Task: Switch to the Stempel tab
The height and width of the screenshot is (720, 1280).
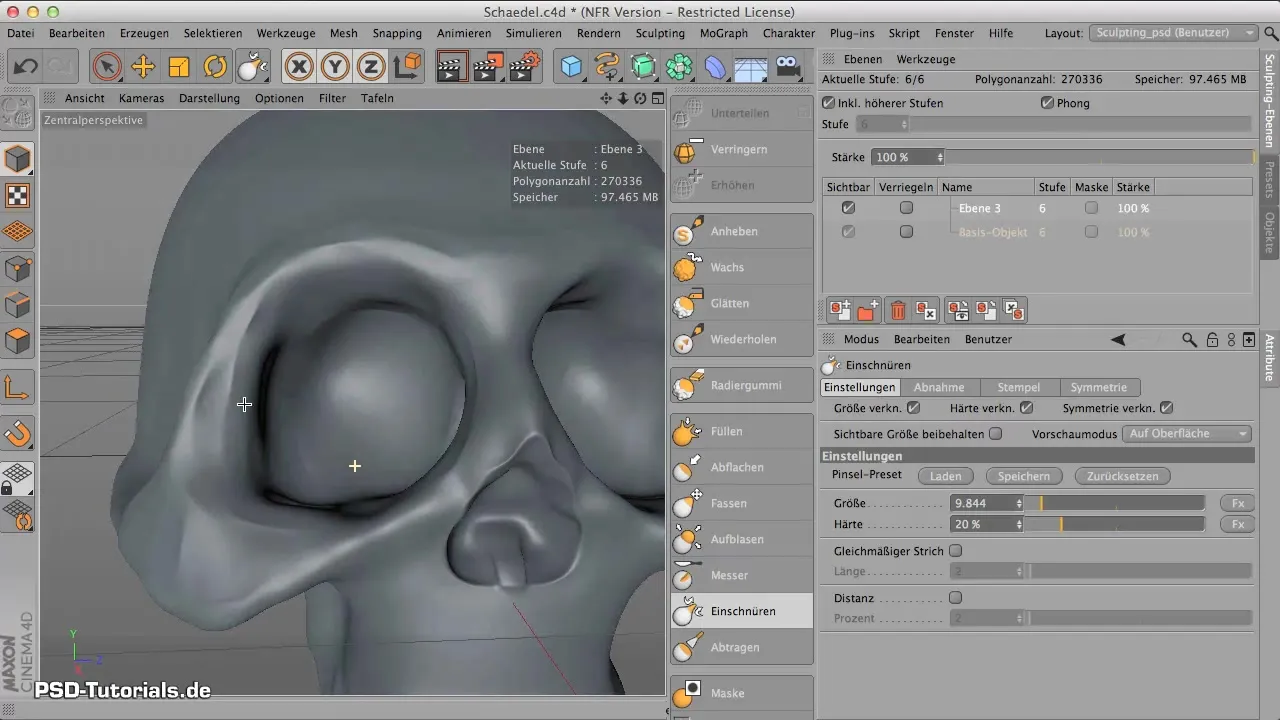Action: (x=1019, y=387)
